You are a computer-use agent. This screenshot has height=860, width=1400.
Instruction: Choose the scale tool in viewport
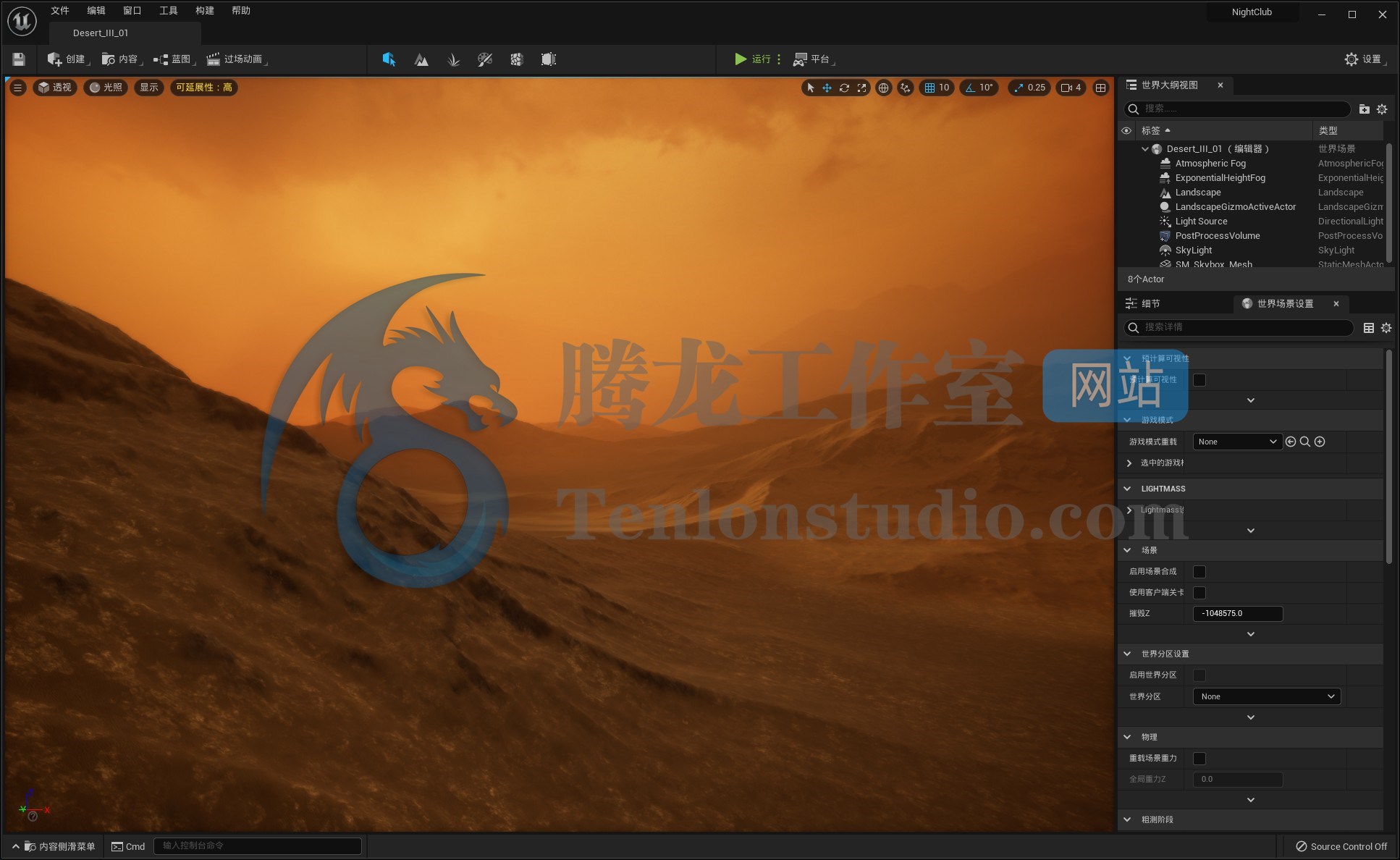point(861,88)
